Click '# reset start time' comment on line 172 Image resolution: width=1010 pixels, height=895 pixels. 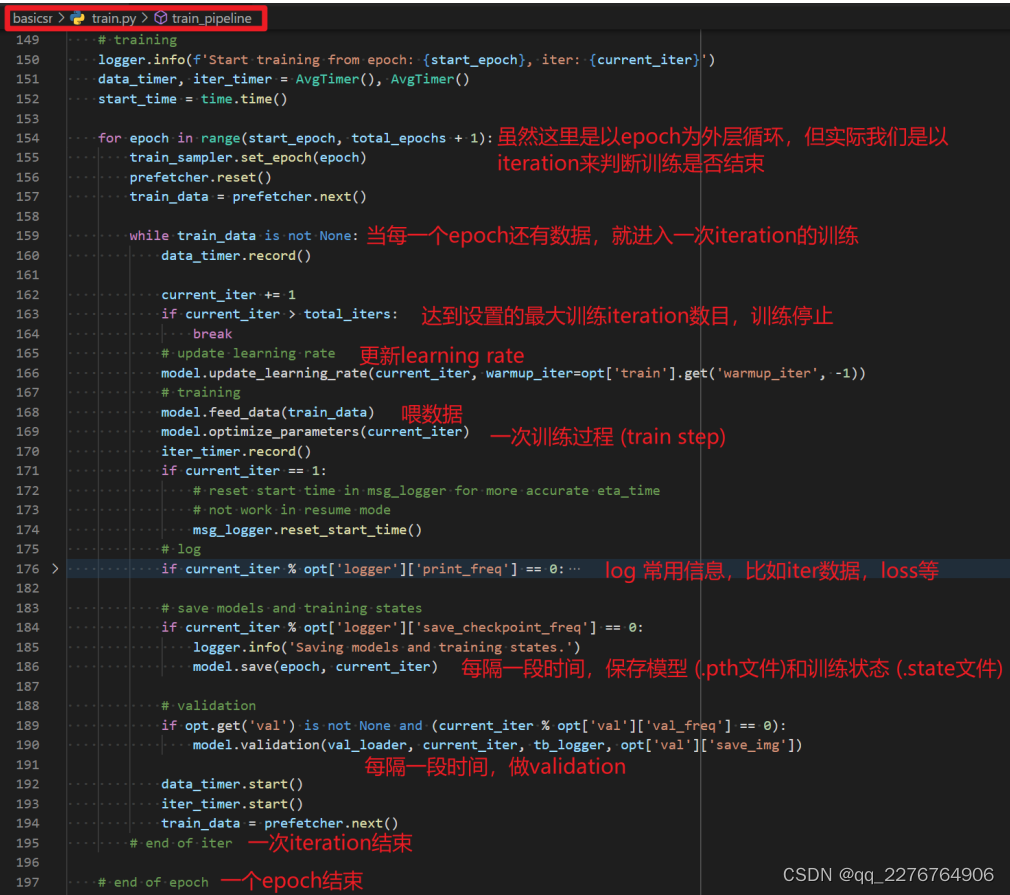[426, 491]
